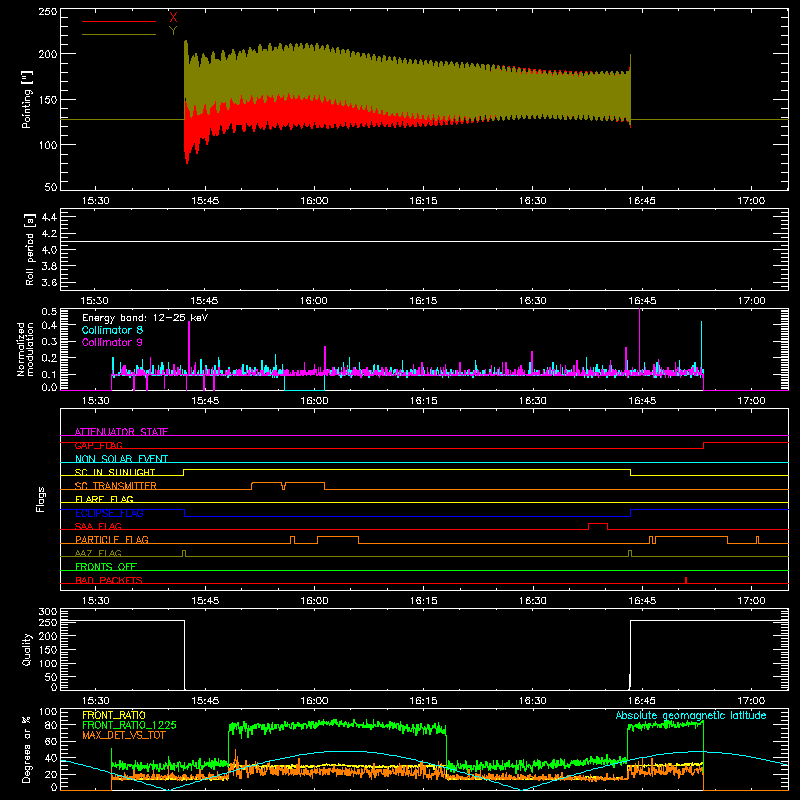Click 15:45 time label under Pointing panel
800x800 pixels.
[x=205, y=201]
